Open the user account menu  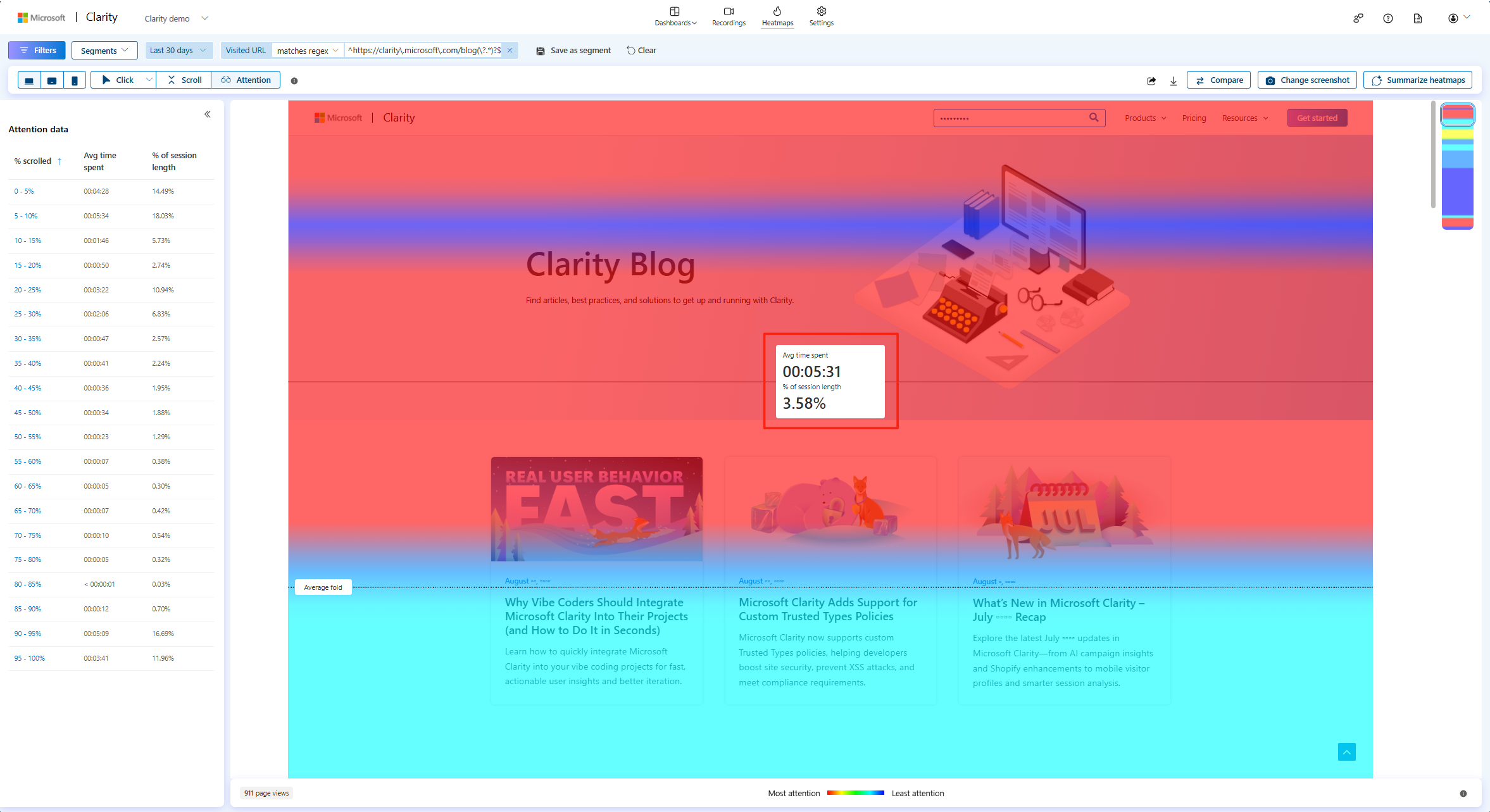tap(1458, 18)
